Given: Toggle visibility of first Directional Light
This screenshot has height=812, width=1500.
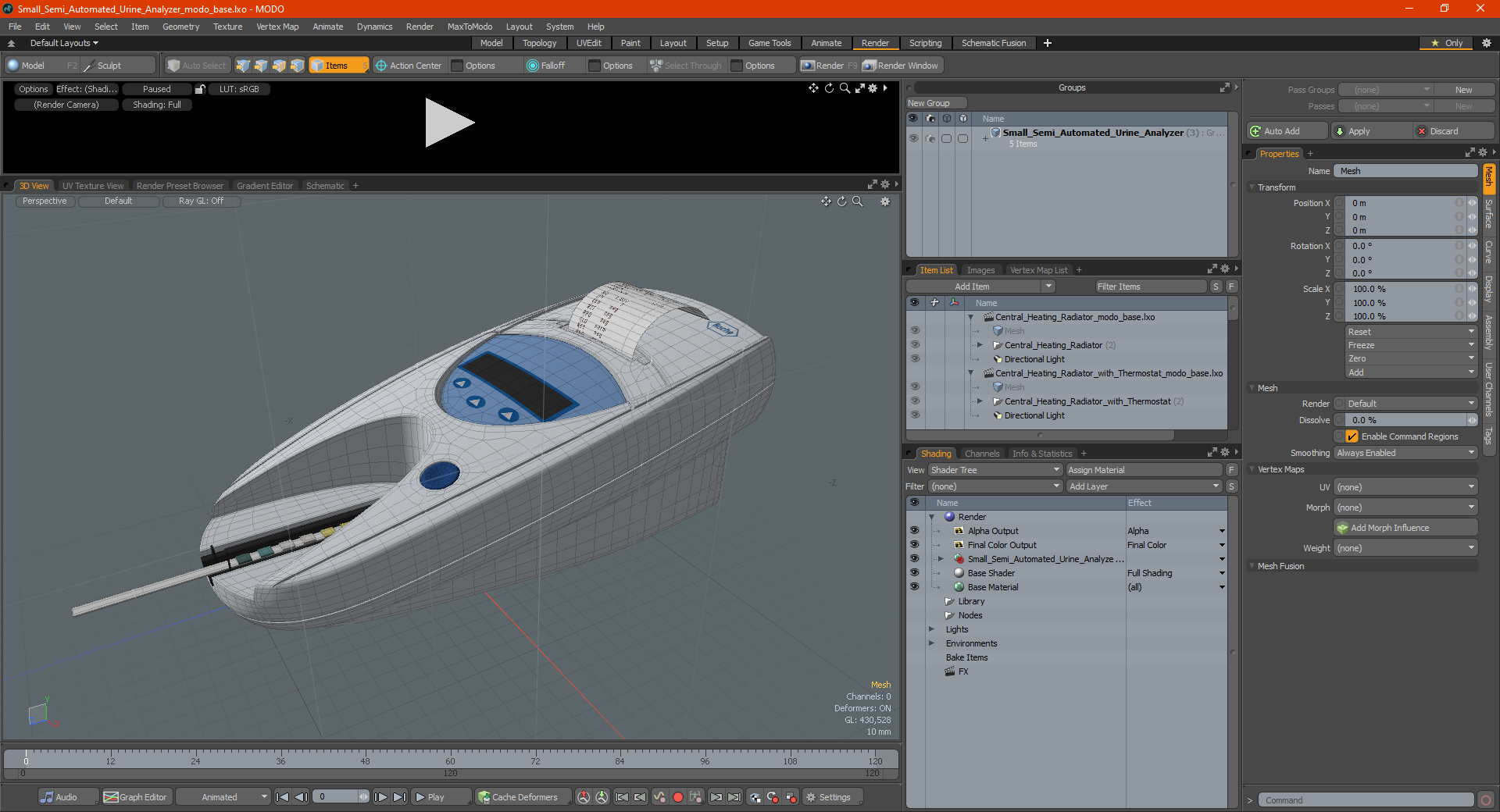Looking at the screenshot, I should pos(915,359).
